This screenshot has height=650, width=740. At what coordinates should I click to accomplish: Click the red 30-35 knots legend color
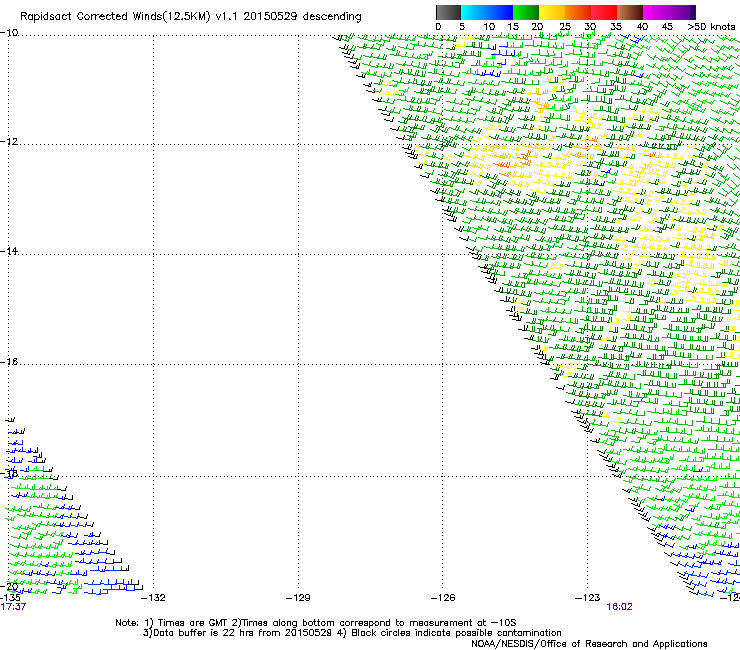[604, 12]
